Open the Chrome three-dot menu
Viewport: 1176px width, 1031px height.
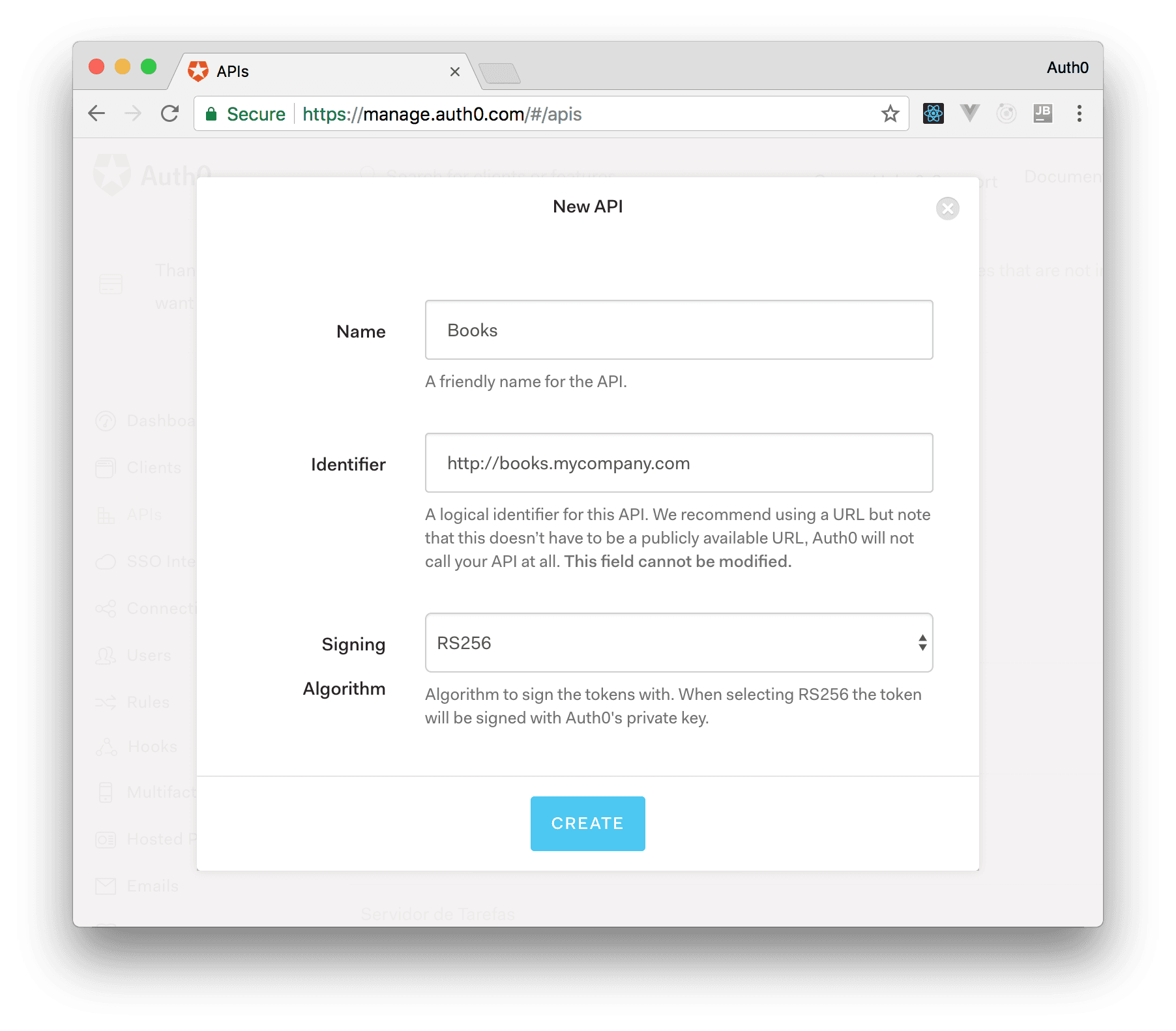point(1079,113)
